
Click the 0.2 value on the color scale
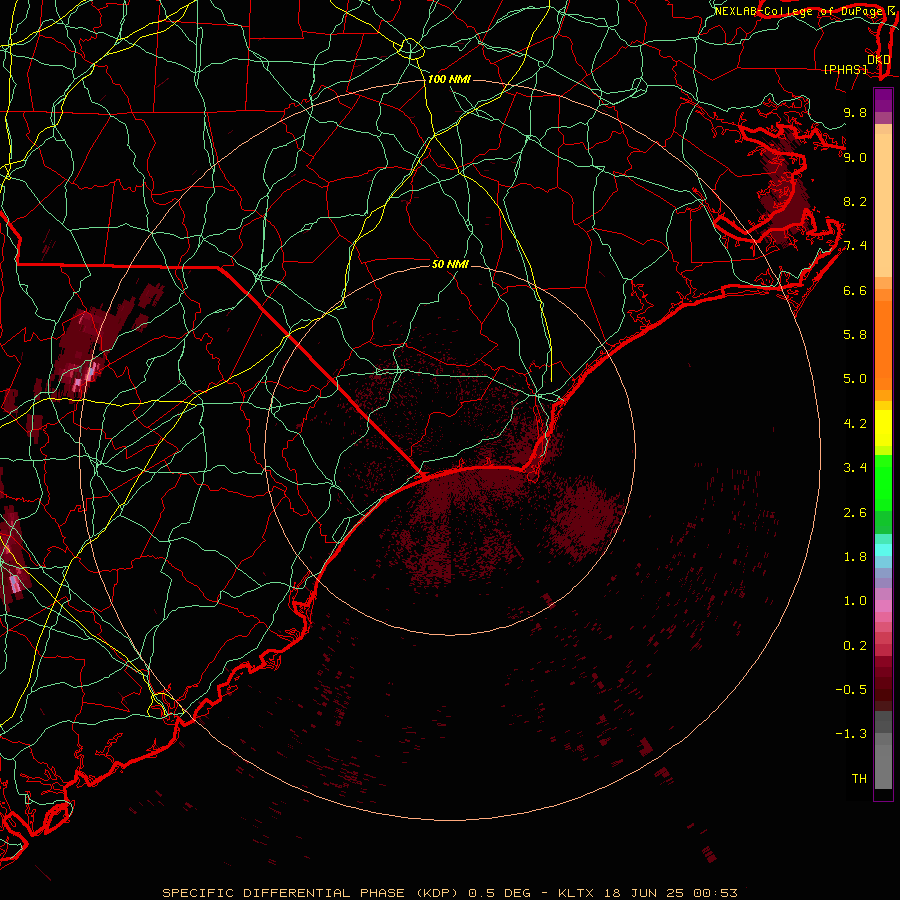855,646
